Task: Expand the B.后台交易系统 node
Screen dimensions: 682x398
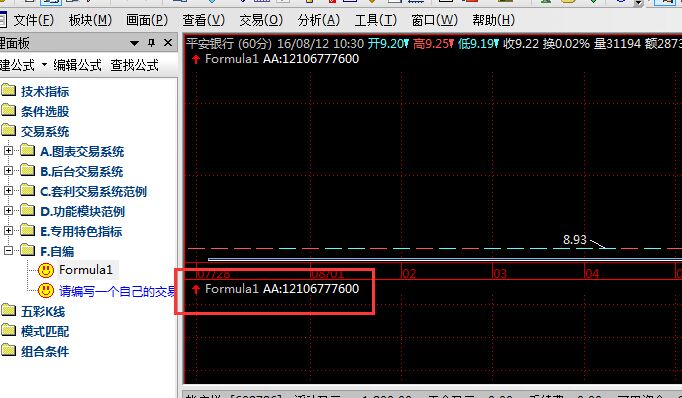Action: pos(8,171)
